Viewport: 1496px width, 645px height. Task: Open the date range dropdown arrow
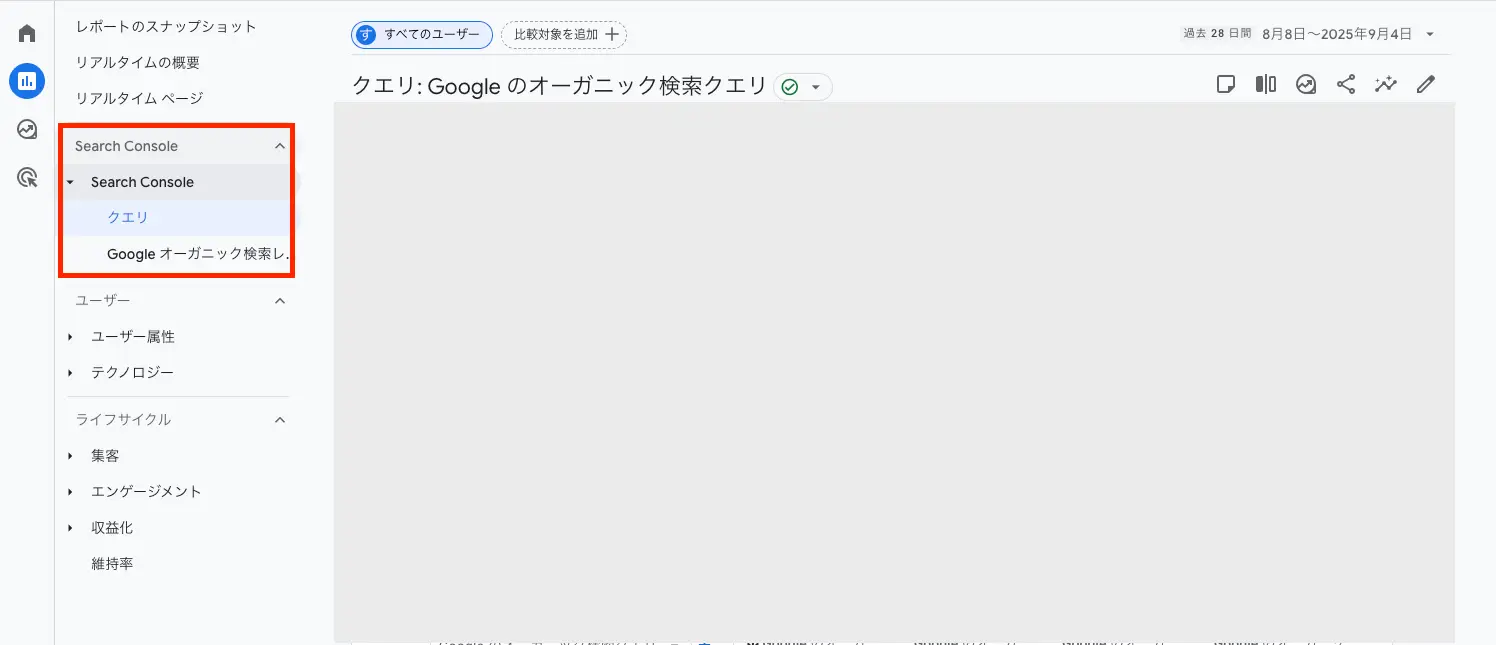coord(1430,34)
